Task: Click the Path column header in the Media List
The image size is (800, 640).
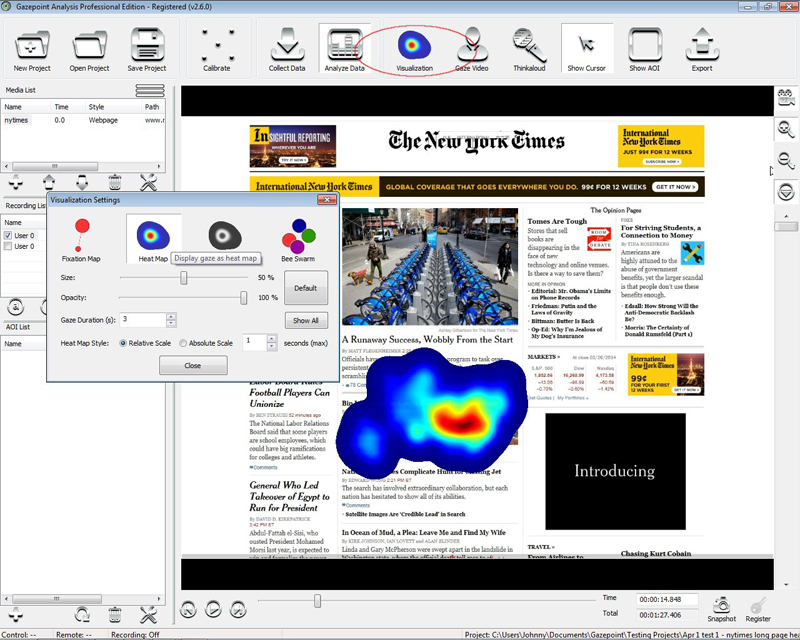Action: click(153, 107)
